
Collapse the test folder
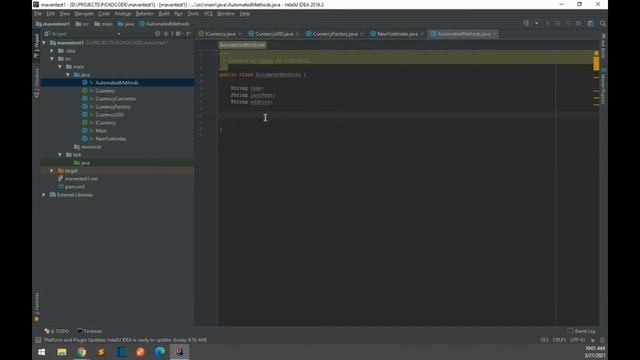click(60, 155)
